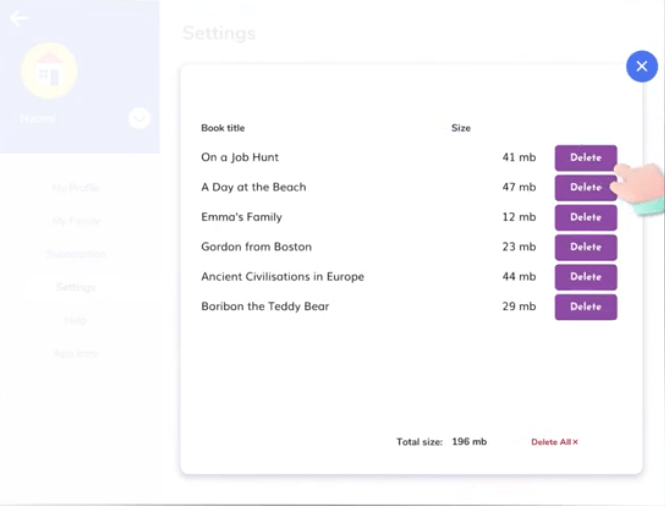The height and width of the screenshot is (506, 665).
Task: Select Settings in the sidebar
Action: [x=76, y=287]
